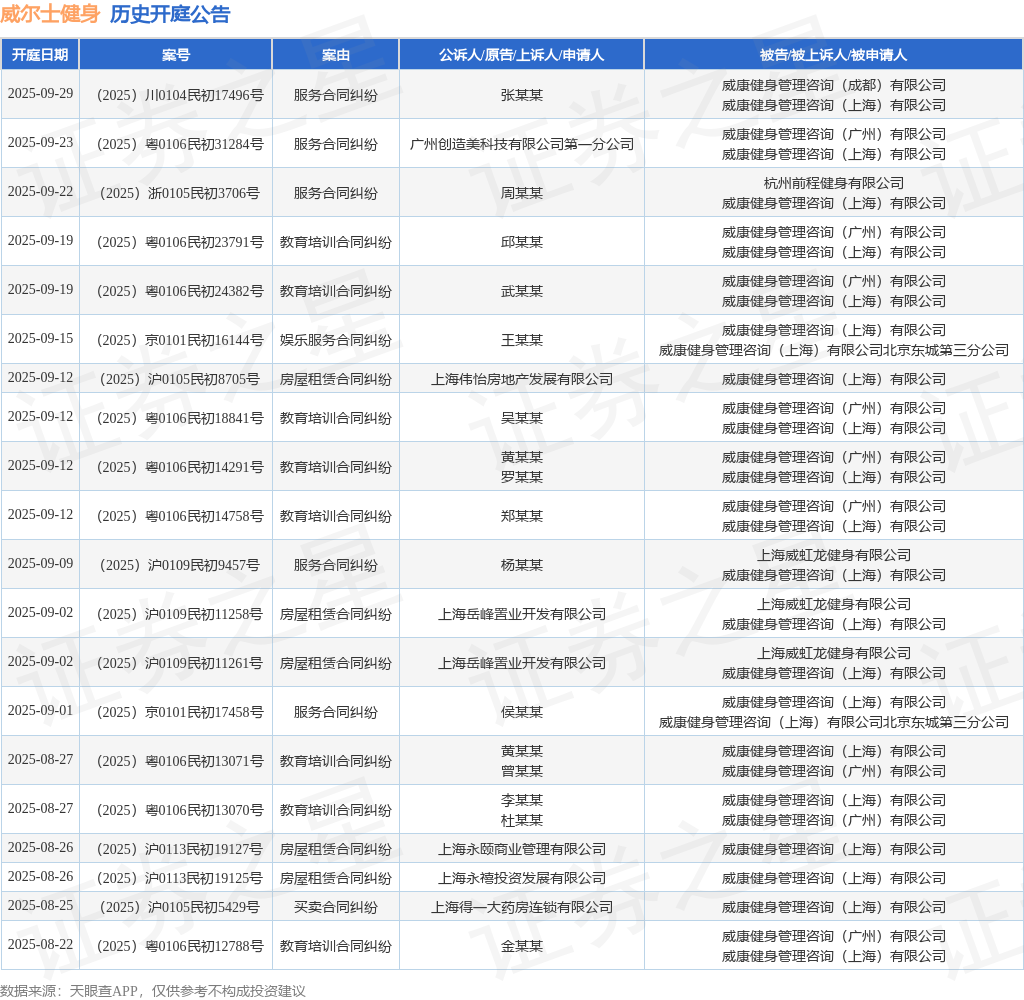This screenshot has width=1024, height=1000.
Task: Select plaintiff 邱某某
Action: click(x=522, y=242)
